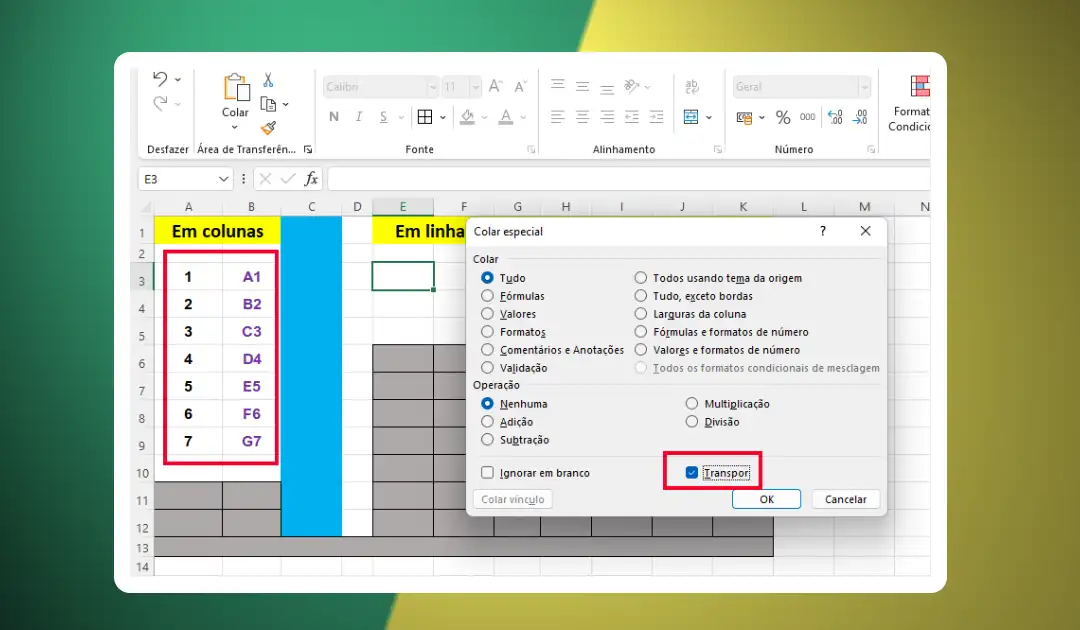Image resolution: width=1080 pixels, height=630 pixels.
Task: Open the Borders dropdown arrow
Action: point(442,118)
